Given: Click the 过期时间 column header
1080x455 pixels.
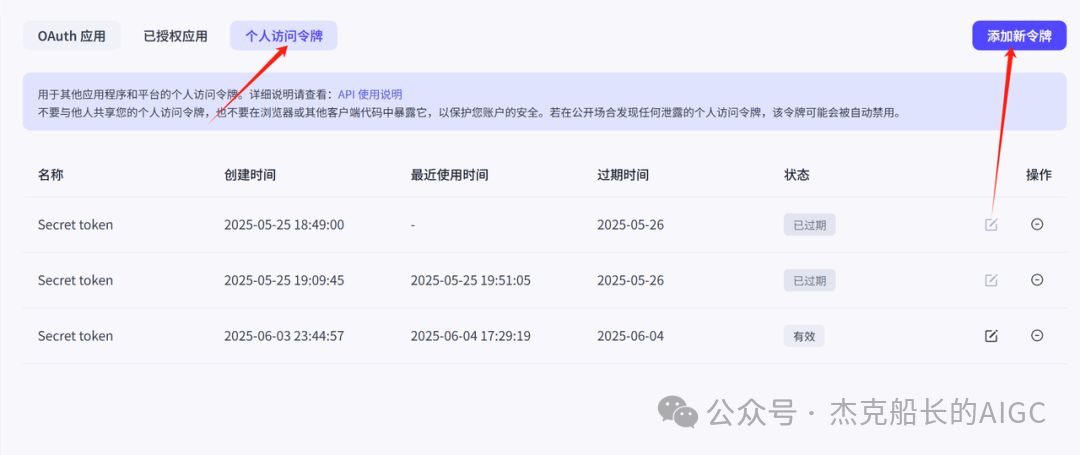Looking at the screenshot, I should pyautogui.click(x=623, y=175).
